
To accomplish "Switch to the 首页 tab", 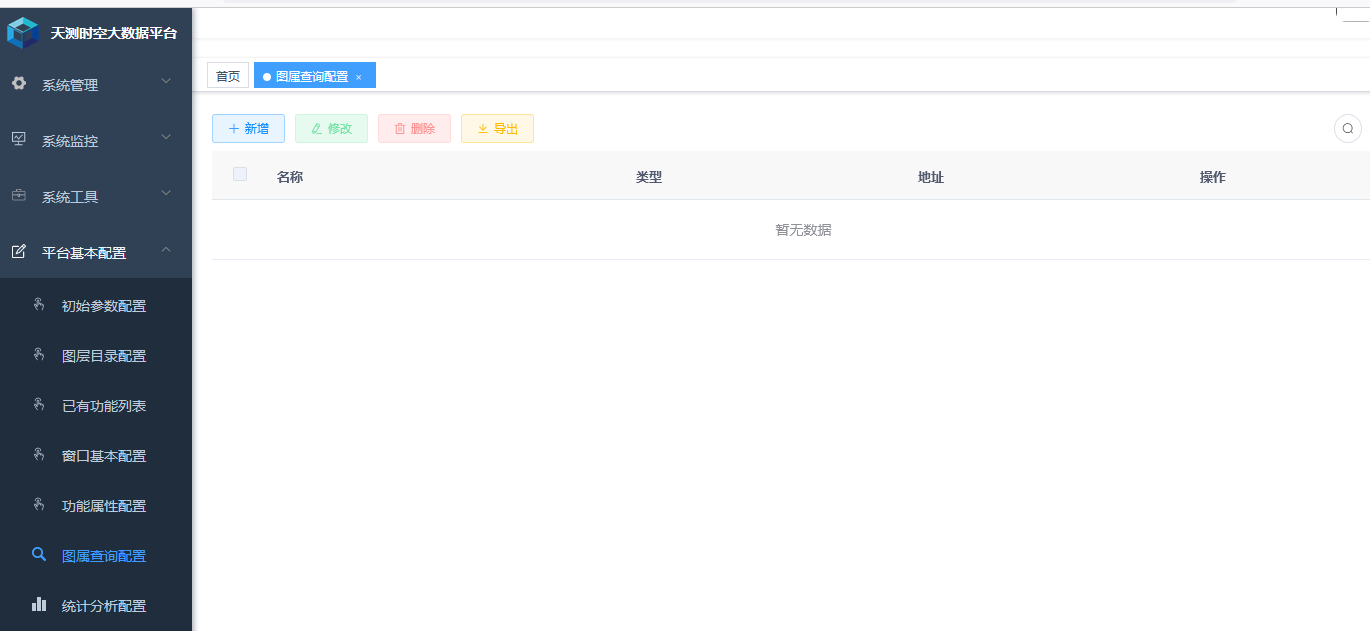I will point(228,76).
